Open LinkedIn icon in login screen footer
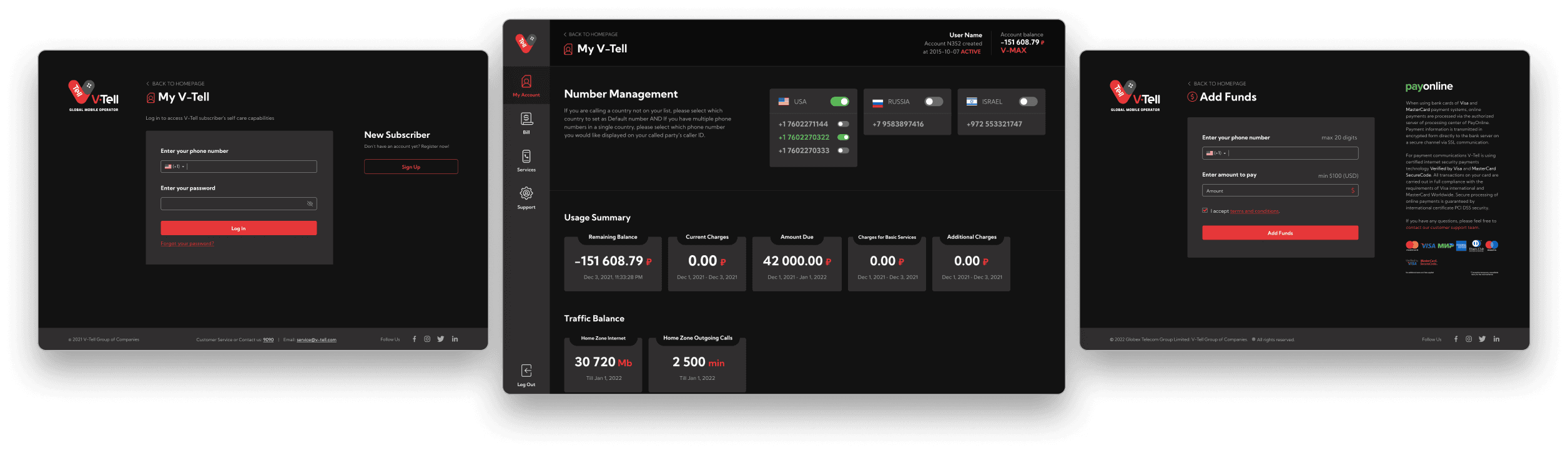The image size is (1568, 451). (455, 339)
